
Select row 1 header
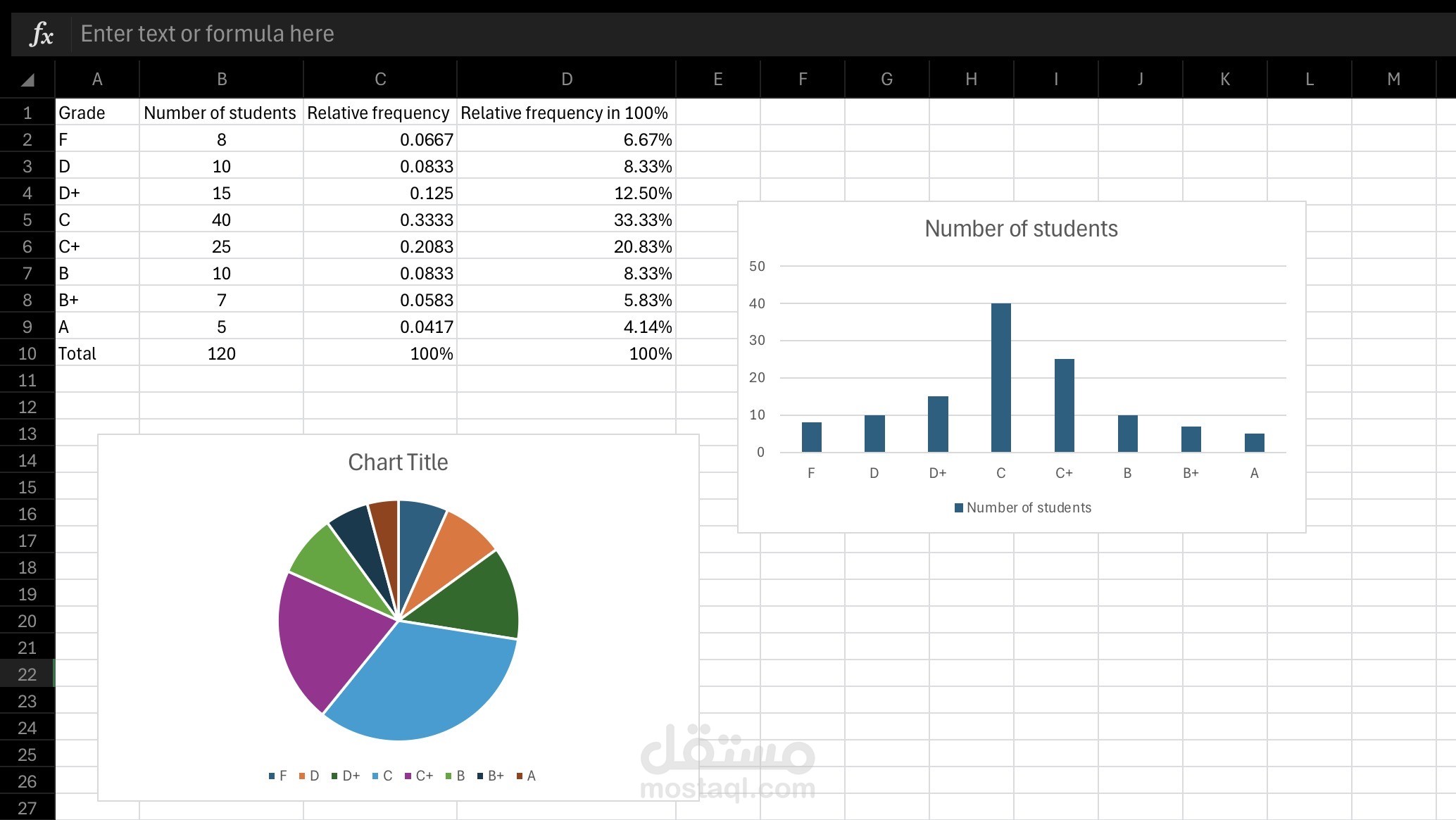click(27, 113)
